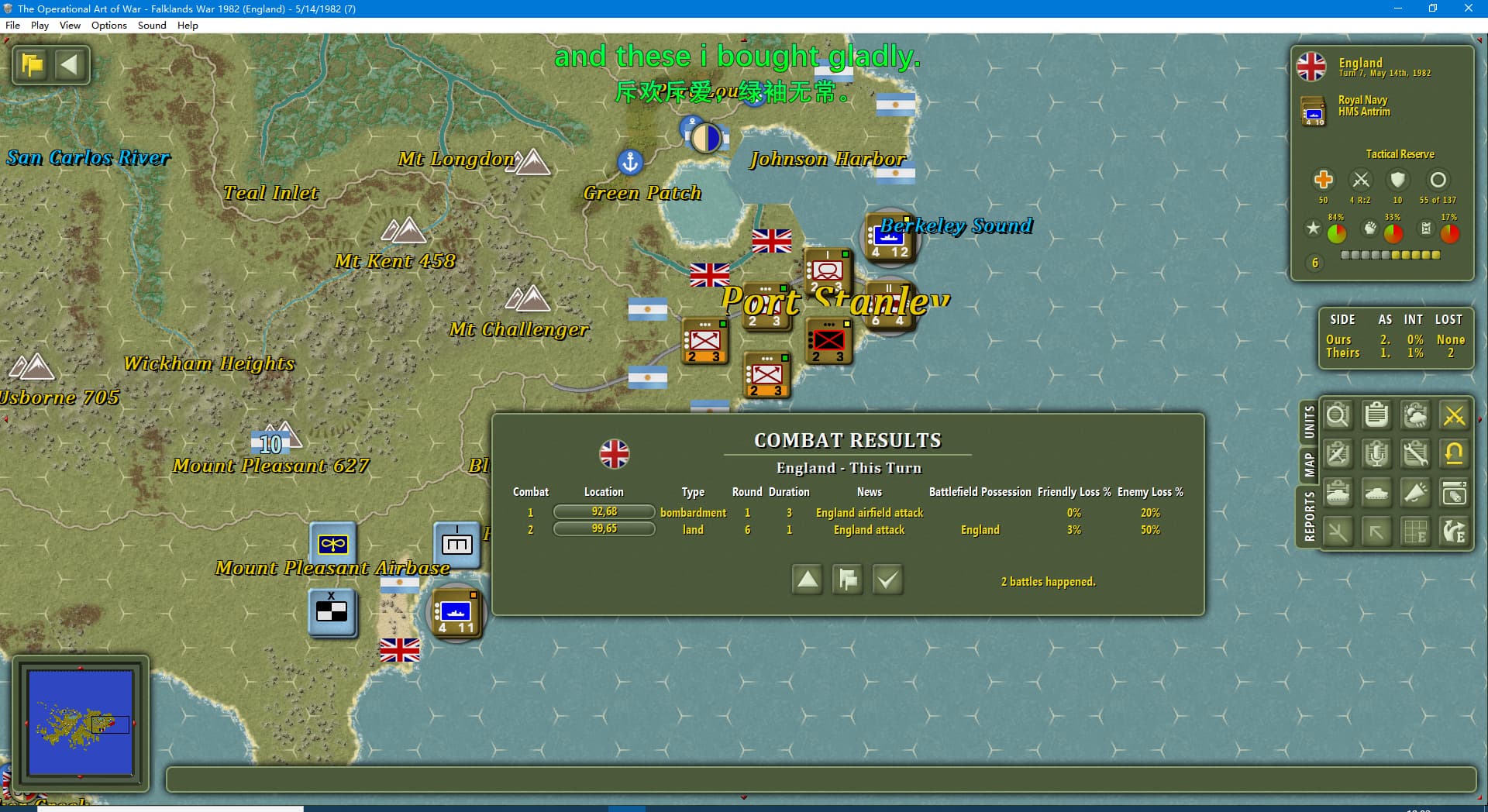Open the weather report icon
The image size is (1488, 812).
pos(1415,416)
